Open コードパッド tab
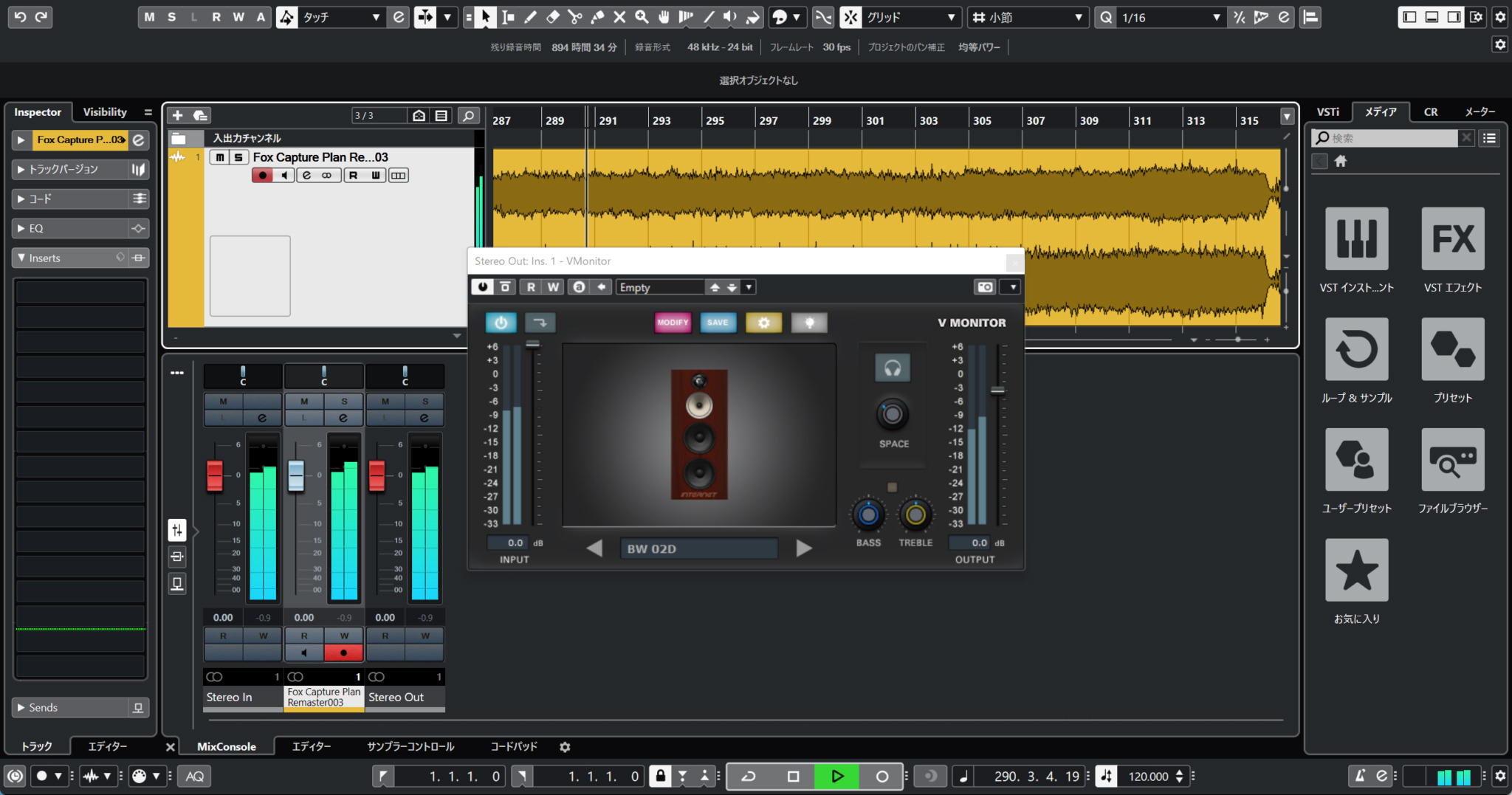Screen dimensions: 1512x795 click(514, 747)
